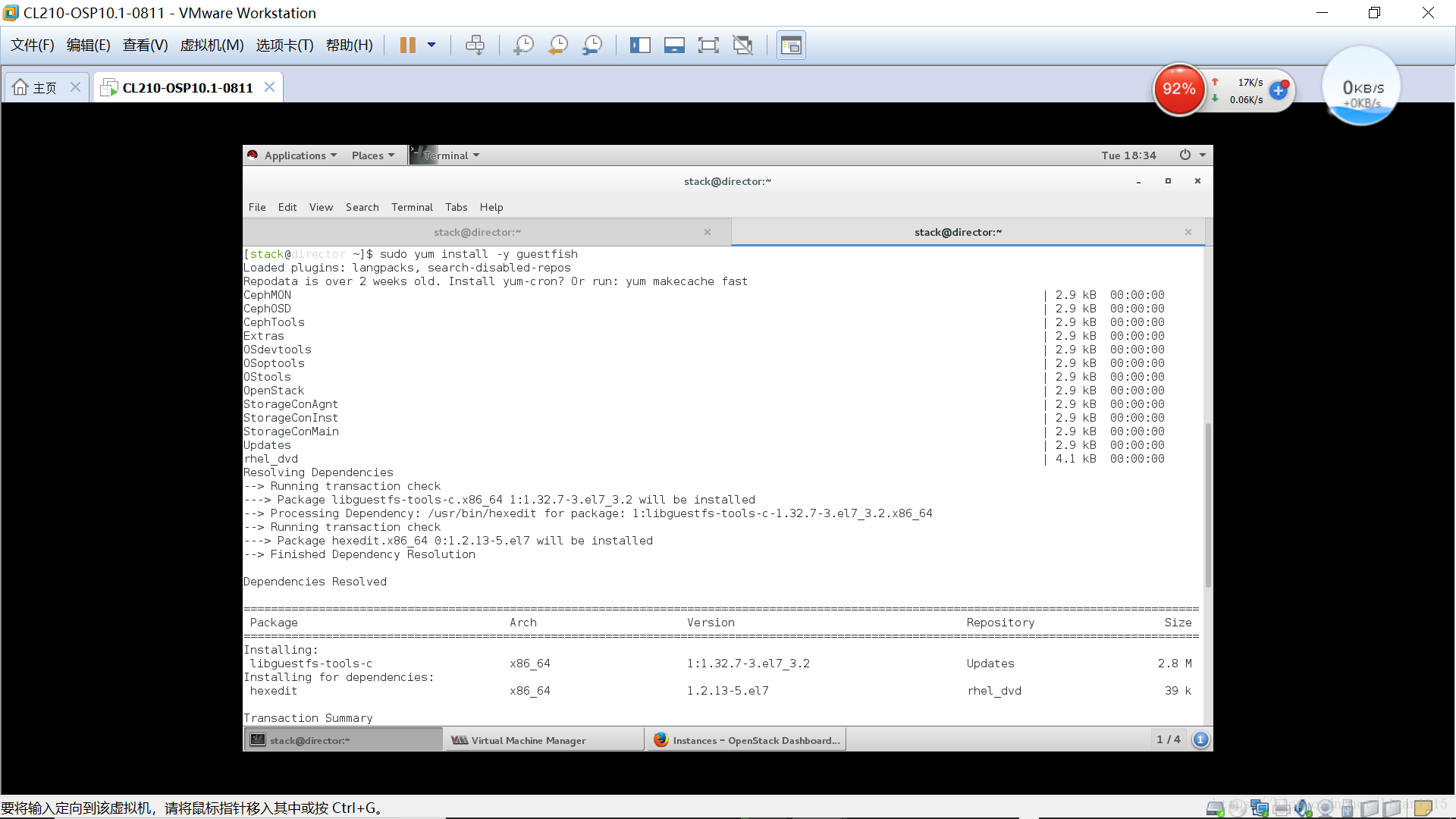Click the CD/DVD drive status icon
This screenshot has height=819, width=1456.
(1238, 808)
